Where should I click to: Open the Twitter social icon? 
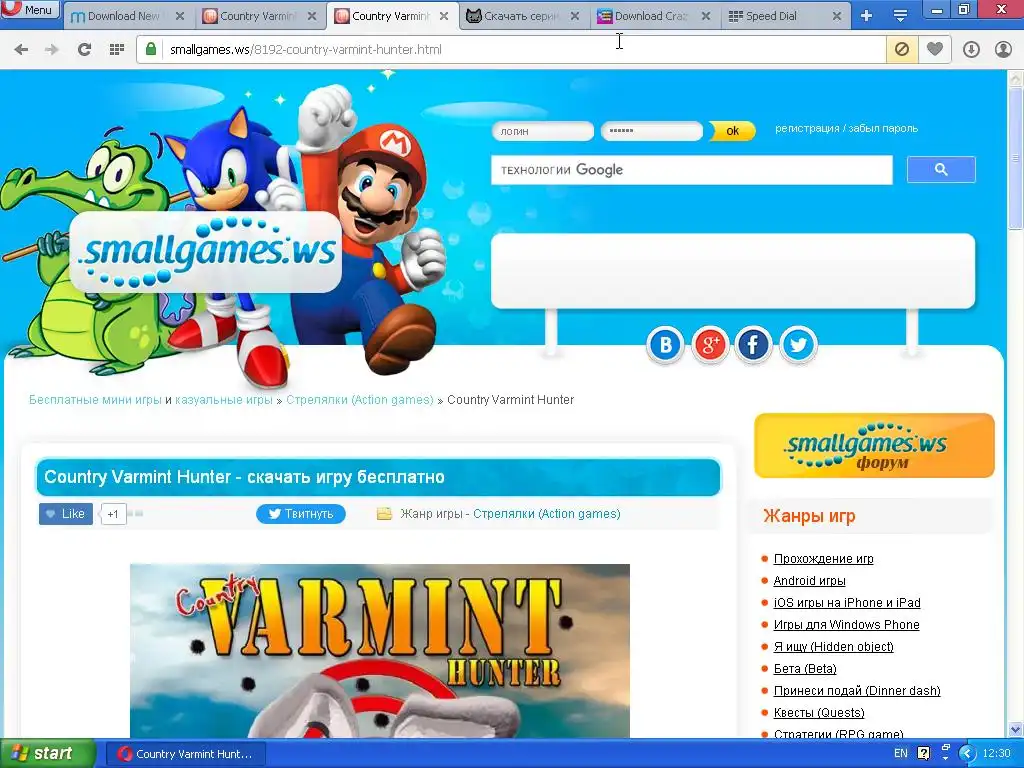pyautogui.click(x=798, y=345)
